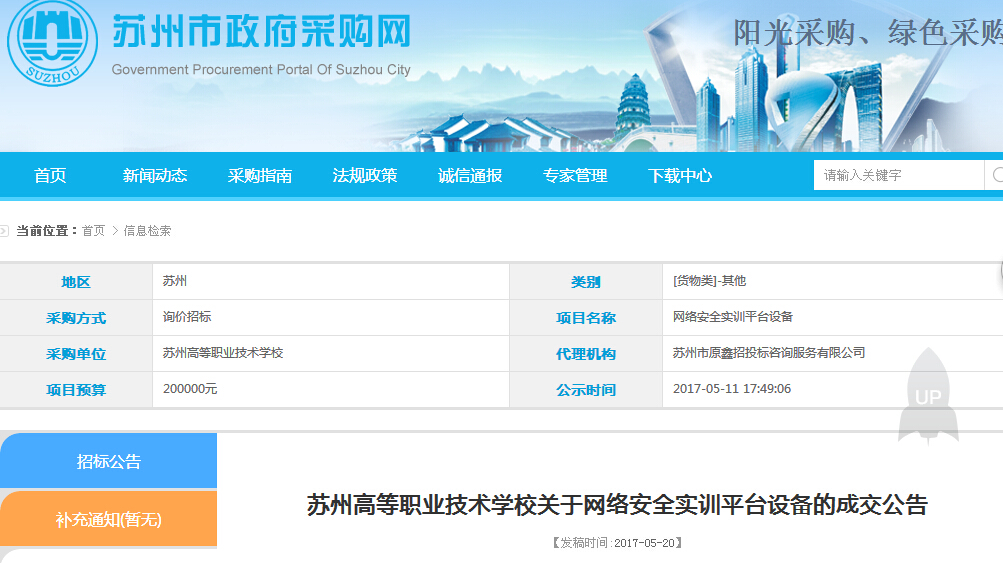Open the 新闻动态 navigation item
The width and height of the screenshot is (1003, 563).
pos(155,175)
